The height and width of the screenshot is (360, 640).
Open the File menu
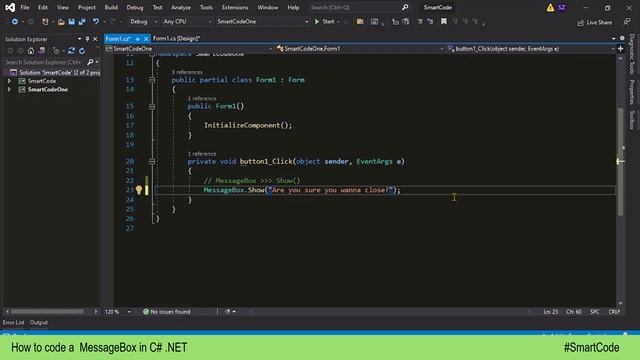coord(25,7)
